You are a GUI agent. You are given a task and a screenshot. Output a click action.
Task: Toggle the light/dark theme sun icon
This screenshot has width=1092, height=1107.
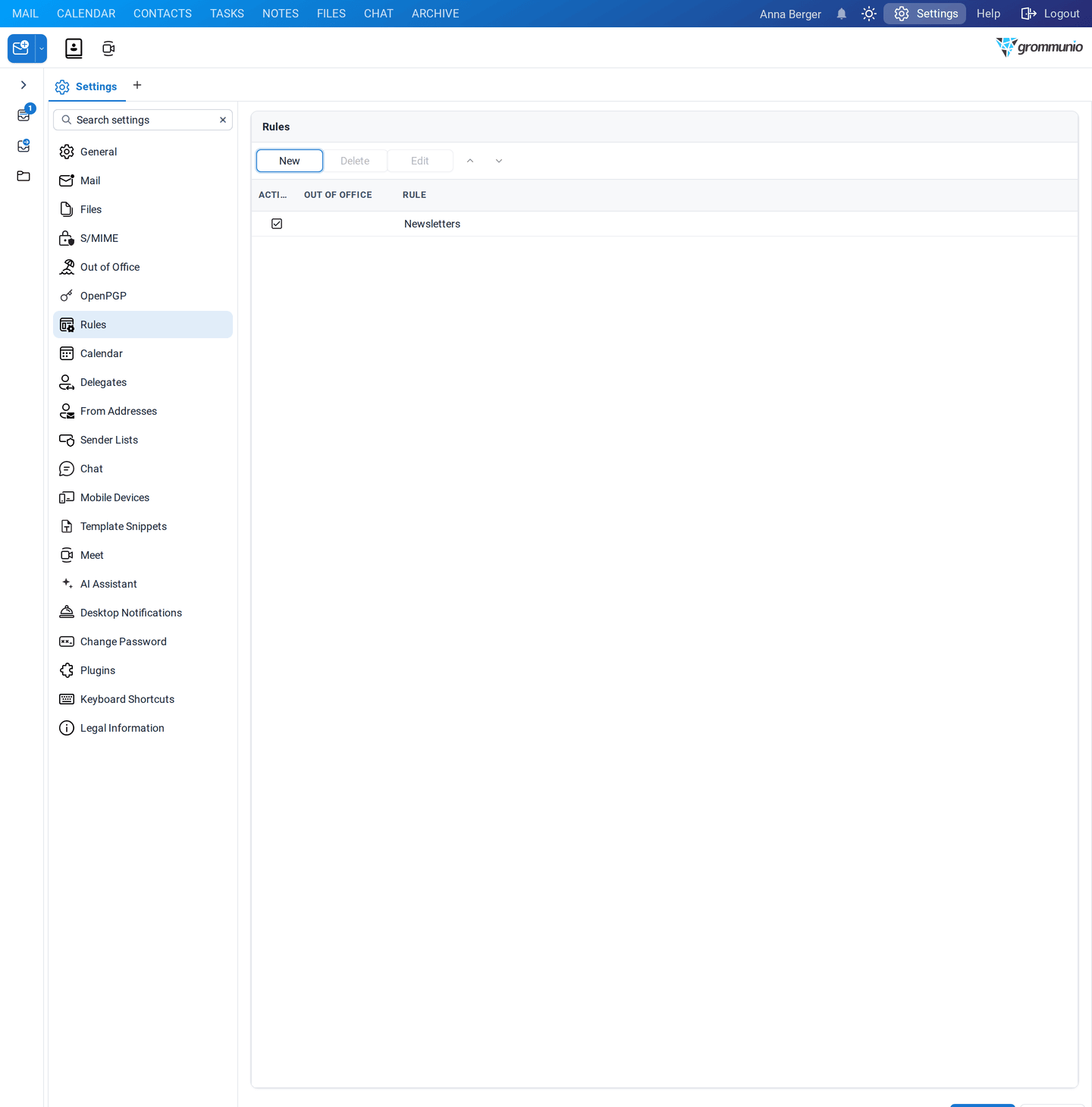click(x=869, y=14)
